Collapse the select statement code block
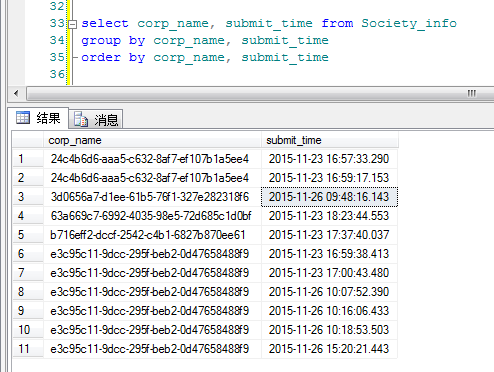Viewport: 494px width, 372px height. (72, 24)
